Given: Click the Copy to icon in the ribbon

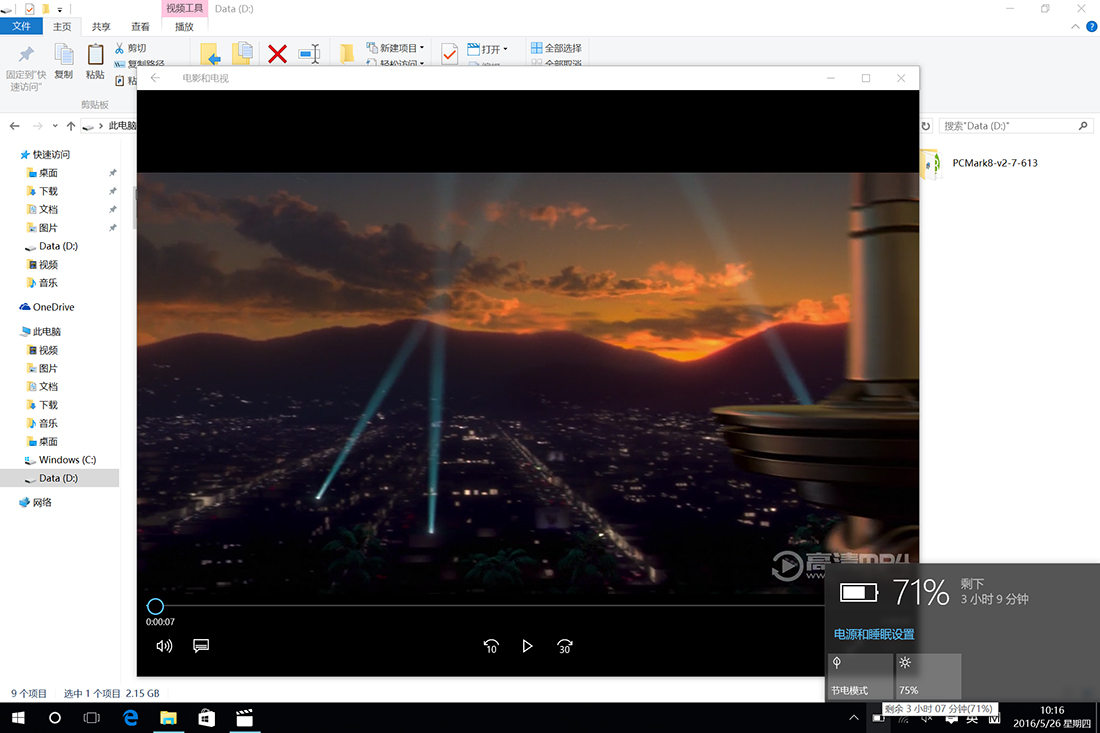Looking at the screenshot, I should pos(243,53).
